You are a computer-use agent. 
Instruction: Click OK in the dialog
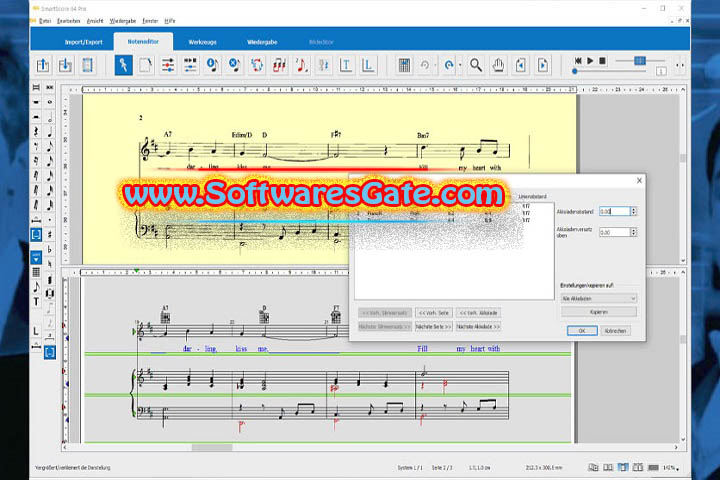click(582, 331)
